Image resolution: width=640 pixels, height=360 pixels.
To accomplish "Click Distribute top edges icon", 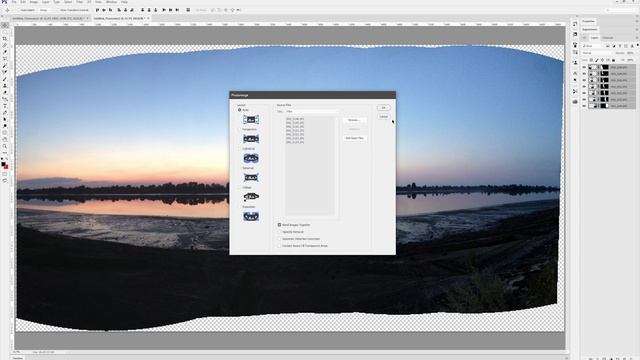I will (142, 10).
